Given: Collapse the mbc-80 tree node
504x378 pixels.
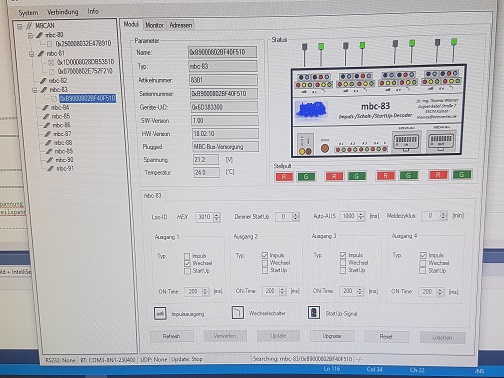Looking at the screenshot, I should click(x=30, y=35).
